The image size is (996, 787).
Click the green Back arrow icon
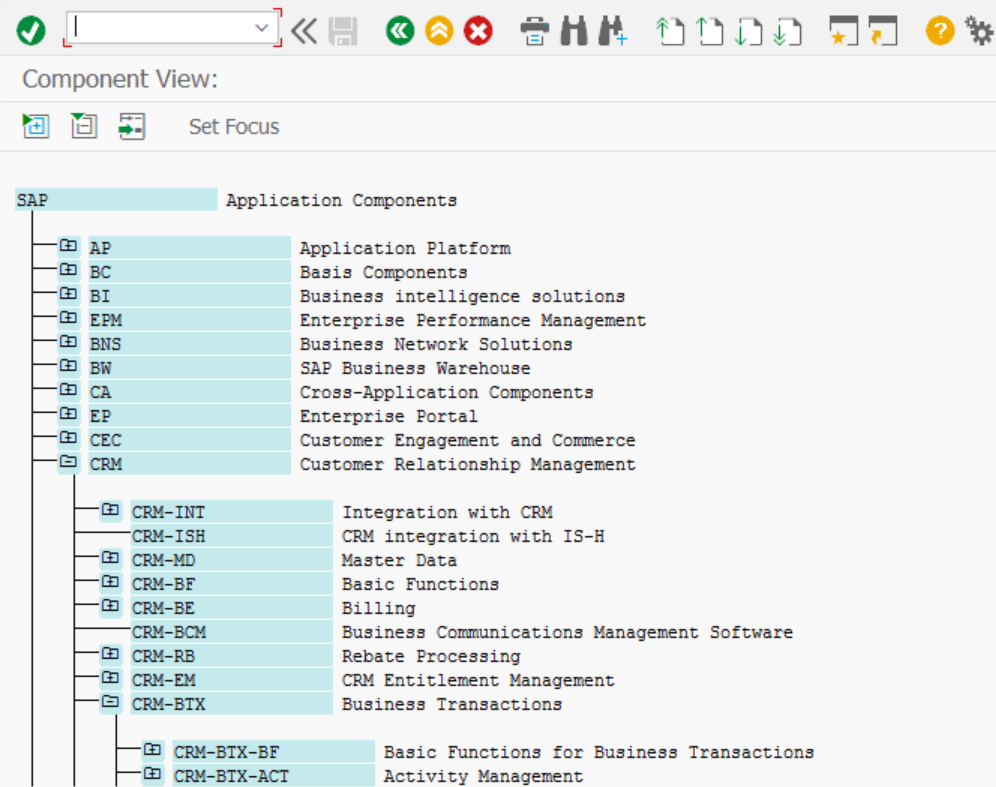pyautogui.click(x=400, y=30)
